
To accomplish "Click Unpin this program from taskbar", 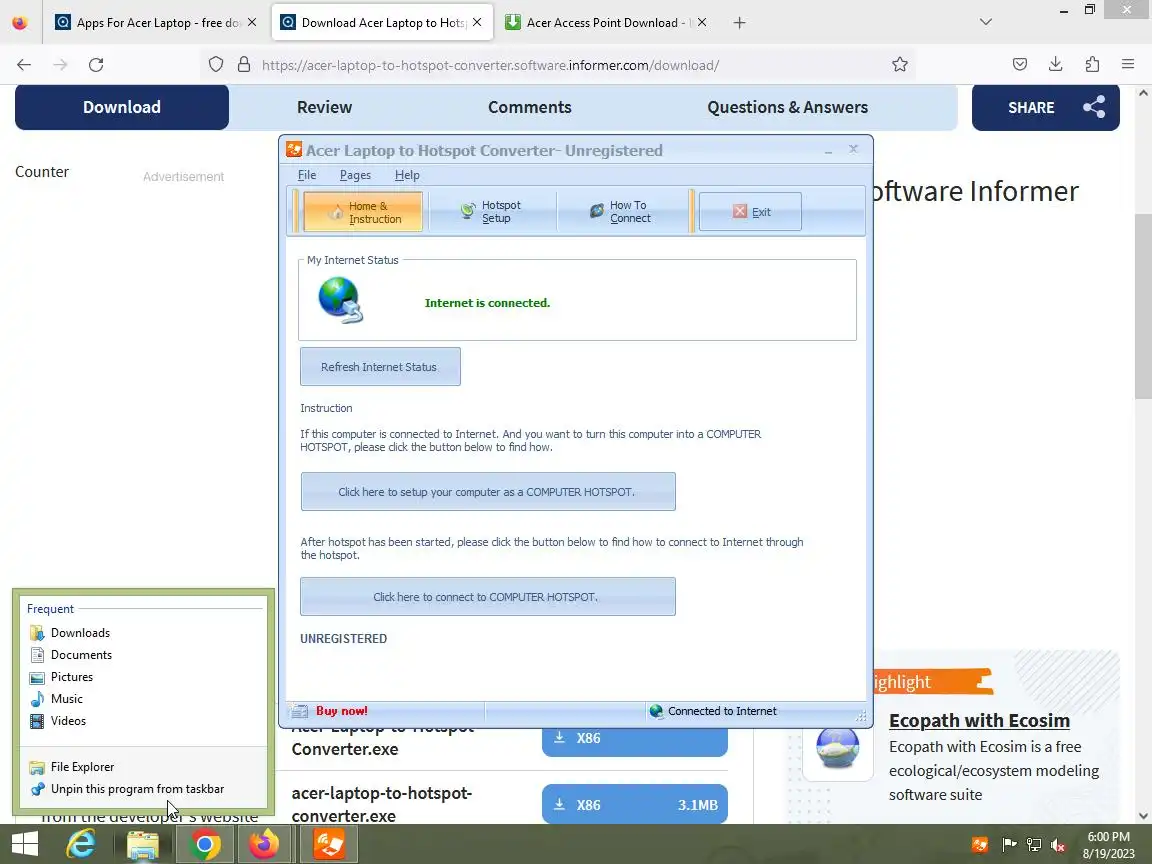I will click(x=143, y=788).
